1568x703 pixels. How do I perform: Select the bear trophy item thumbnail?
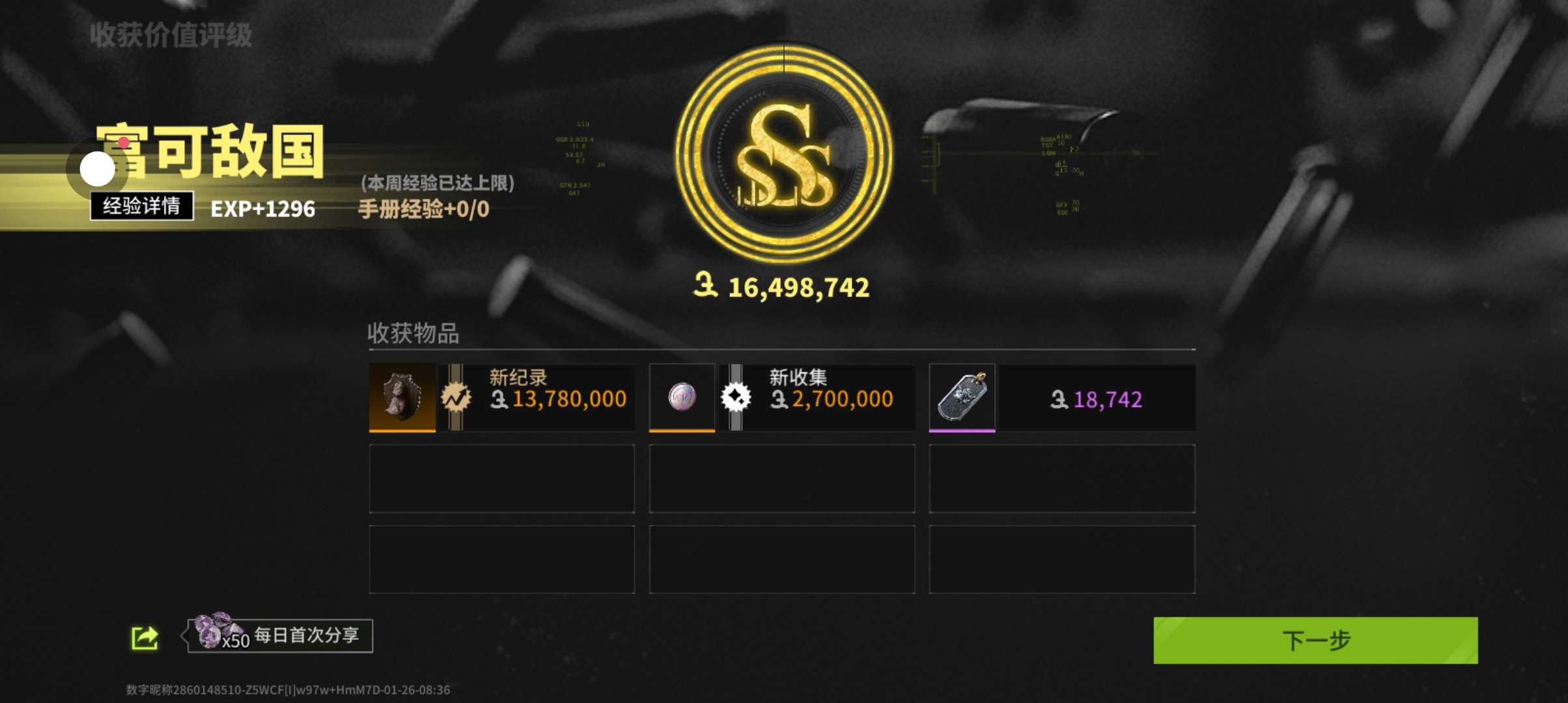coord(402,397)
